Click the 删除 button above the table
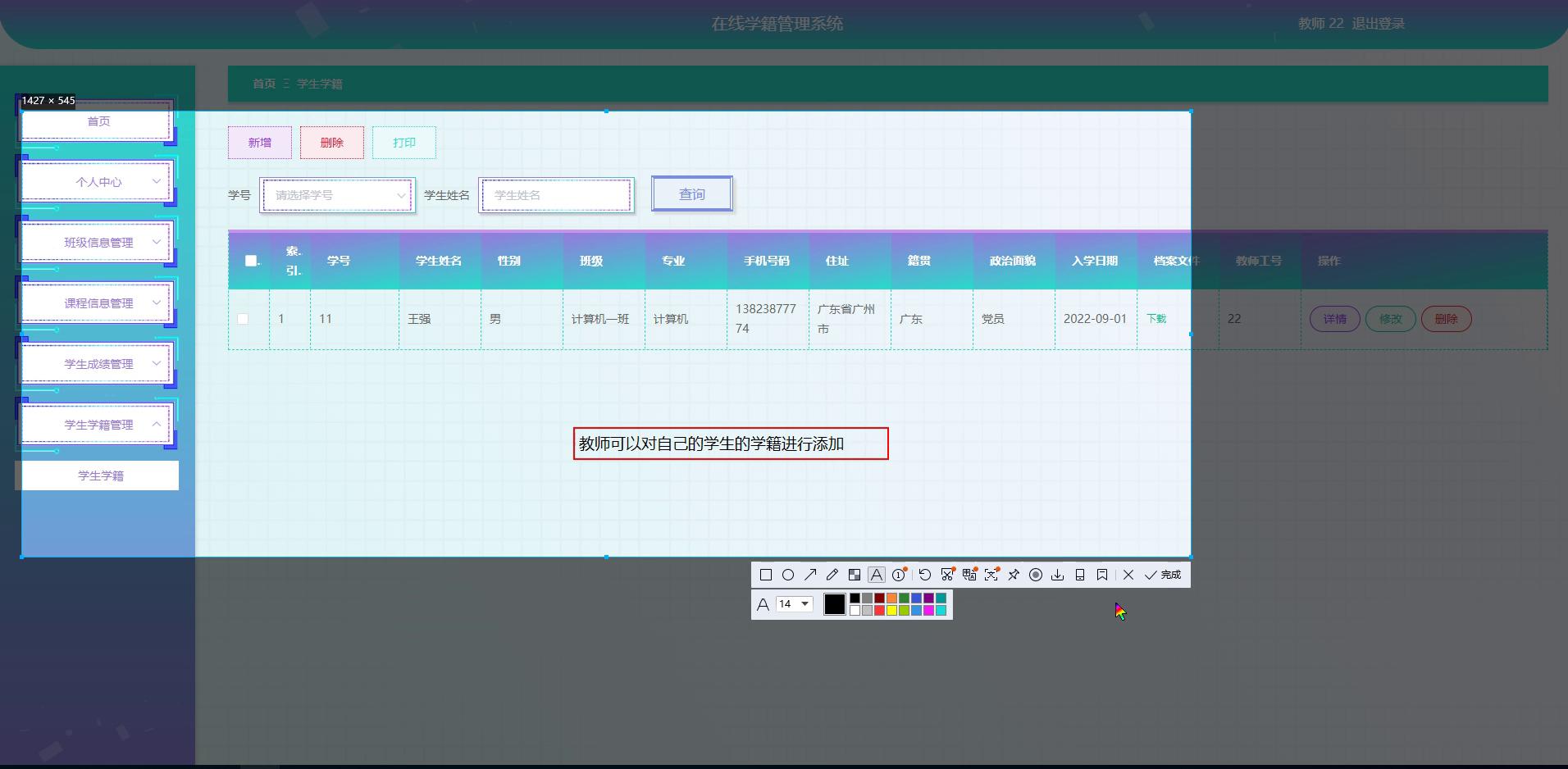 332,143
